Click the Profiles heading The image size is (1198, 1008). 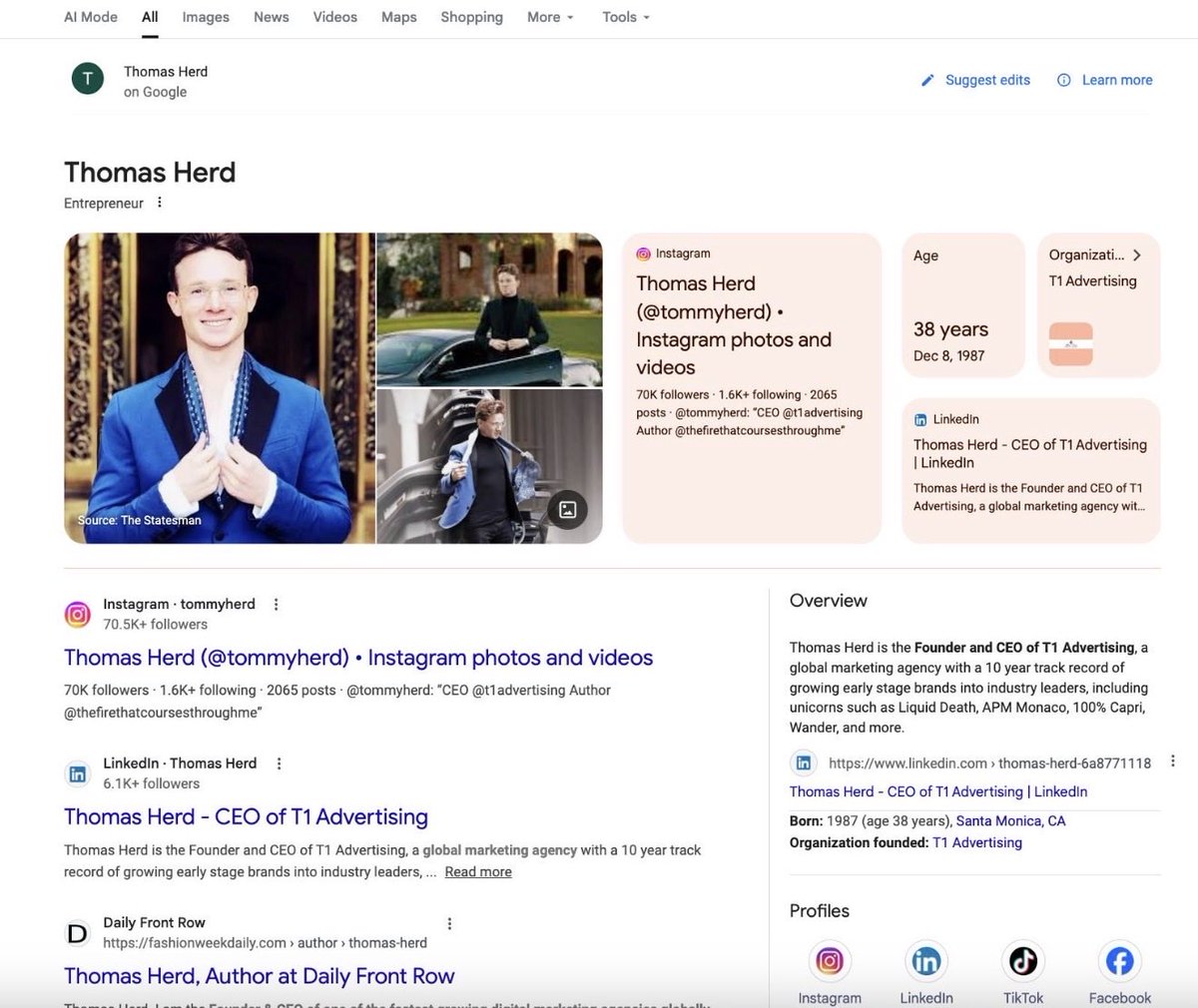point(820,911)
